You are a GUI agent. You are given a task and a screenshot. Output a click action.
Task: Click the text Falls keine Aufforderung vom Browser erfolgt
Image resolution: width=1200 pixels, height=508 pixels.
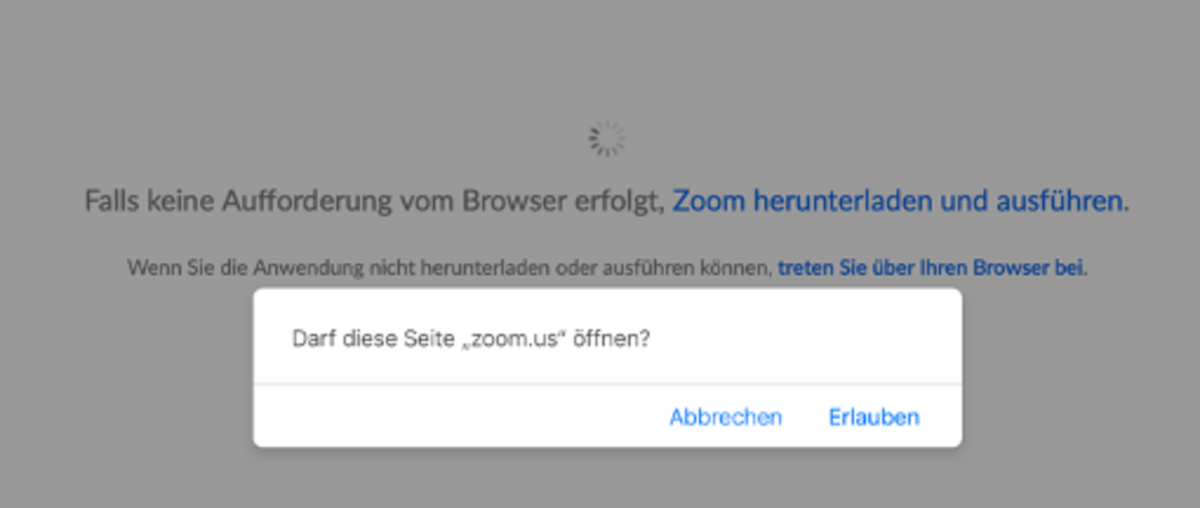coord(374,201)
